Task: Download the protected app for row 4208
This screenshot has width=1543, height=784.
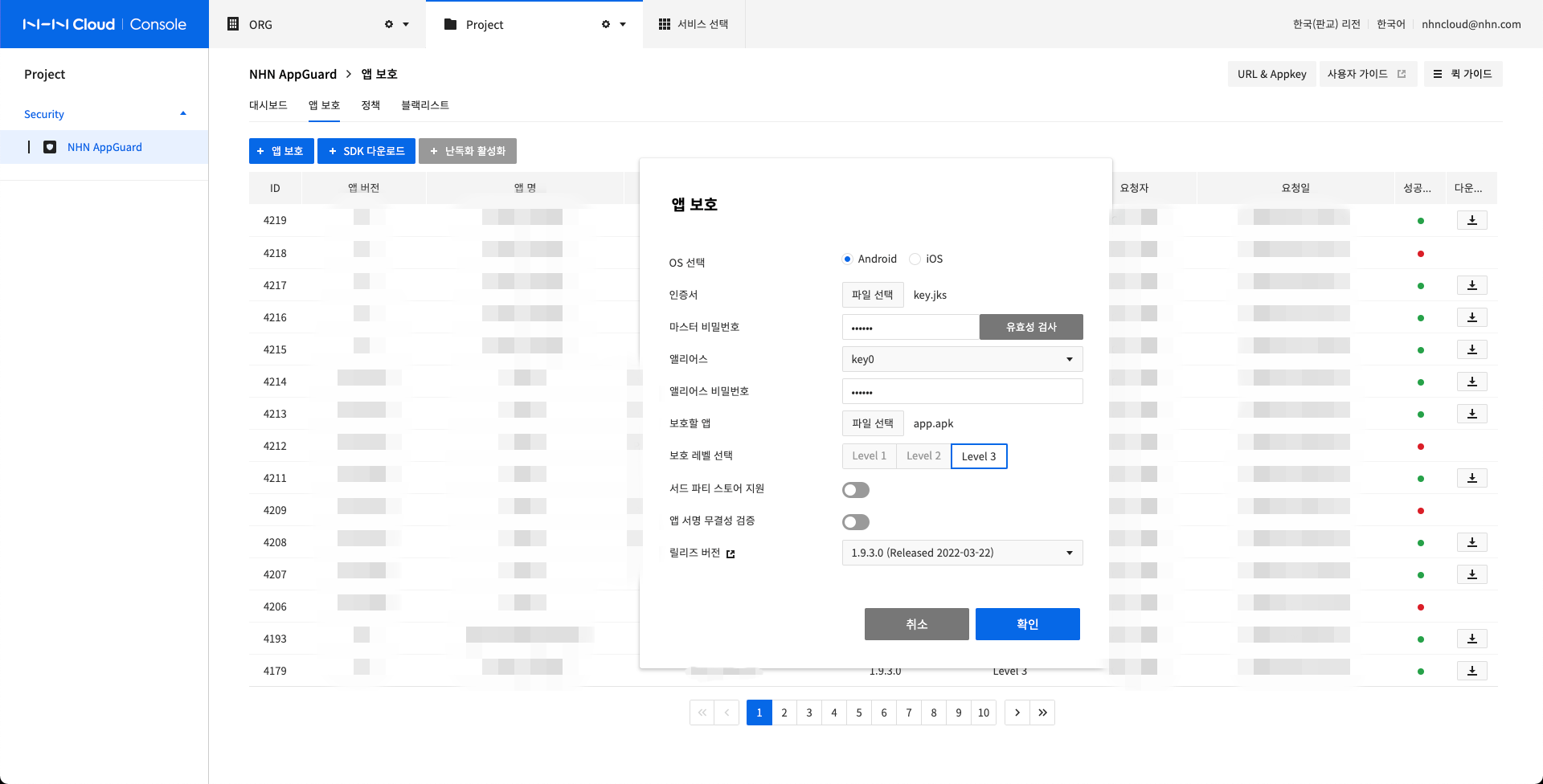Action: 1471,542
